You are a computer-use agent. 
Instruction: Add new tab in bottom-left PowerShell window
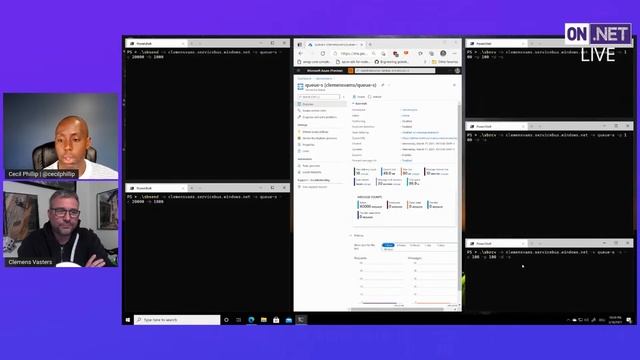pyautogui.click(x=191, y=188)
